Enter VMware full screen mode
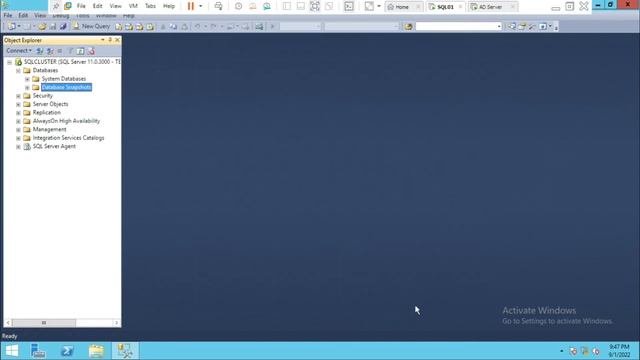 tap(315, 6)
